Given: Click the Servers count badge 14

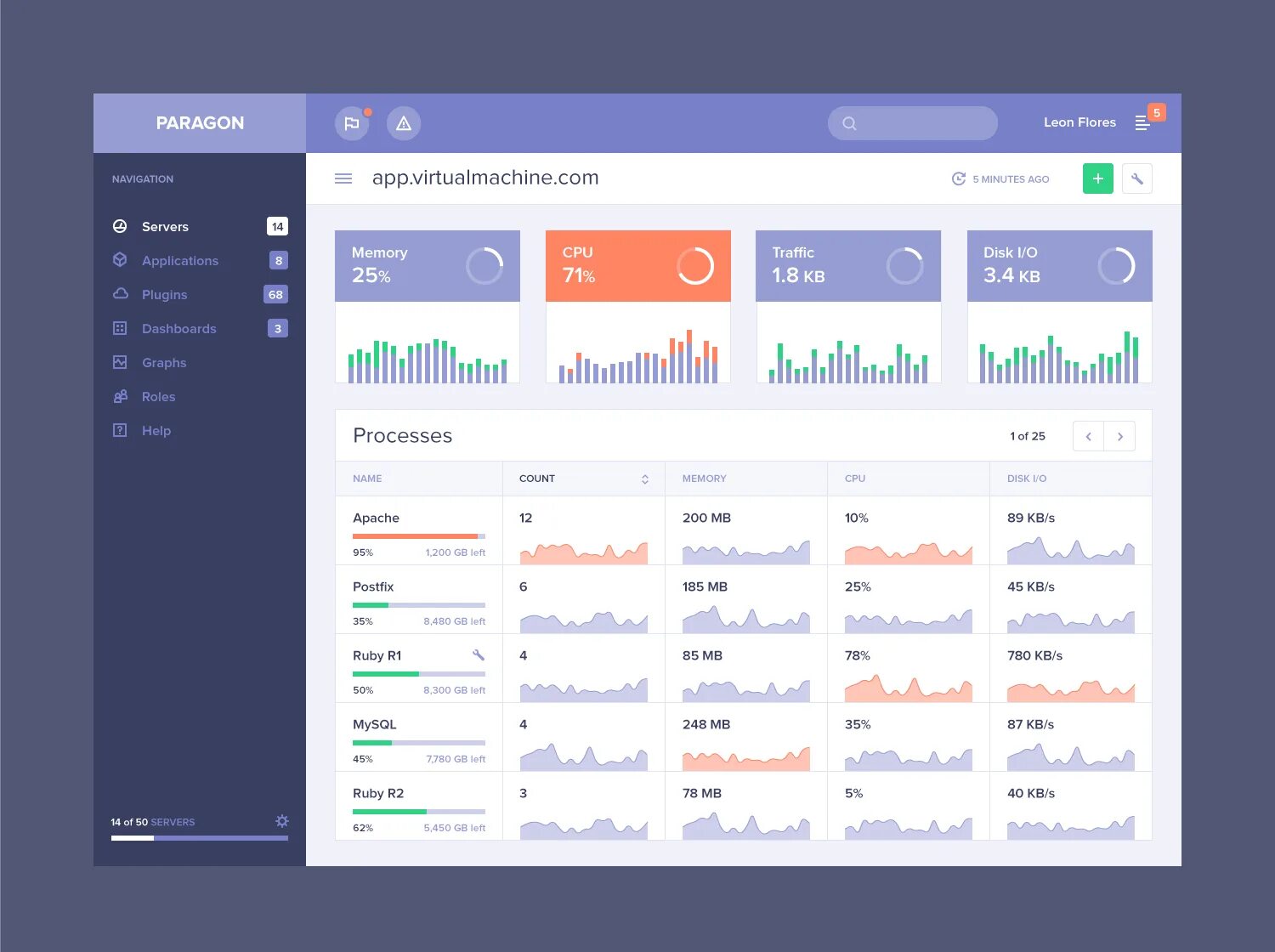Looking at the screenshot, I should 277,226.
